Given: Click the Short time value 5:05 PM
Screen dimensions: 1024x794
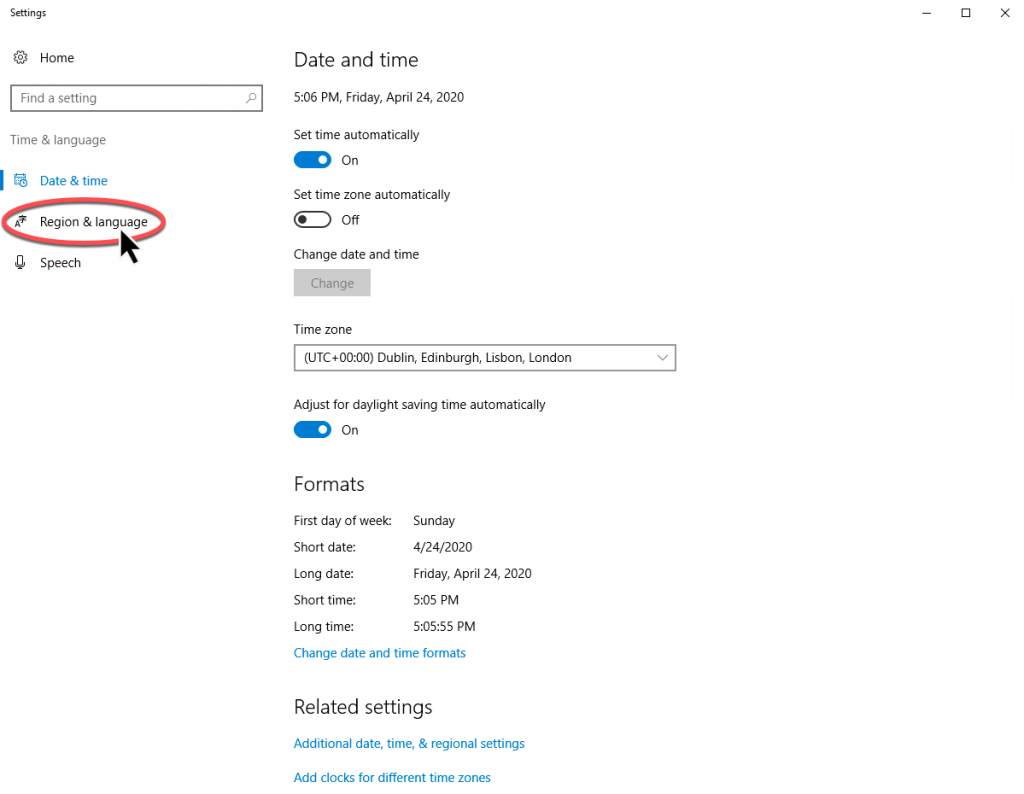Looking at the screenshot, I should tap(436, 600).
